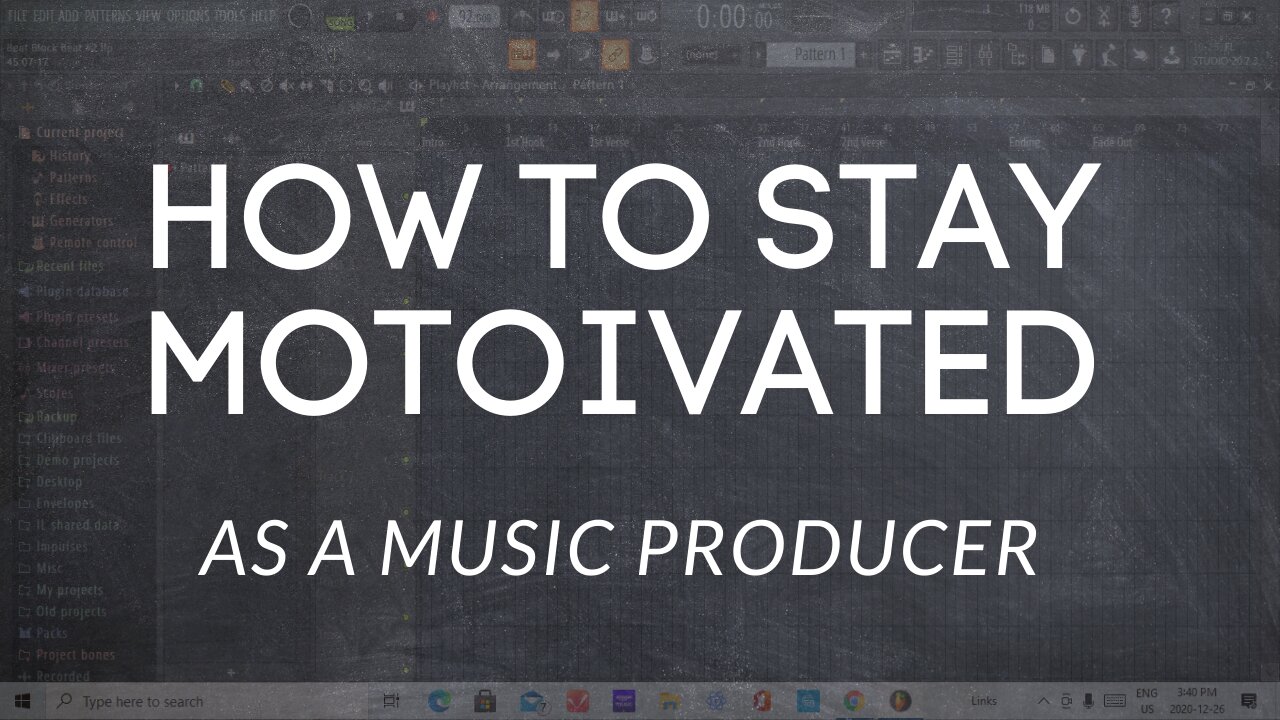Click the stamp icon beside the chain icon
1280x720 pixels.
tap(646, 55)
